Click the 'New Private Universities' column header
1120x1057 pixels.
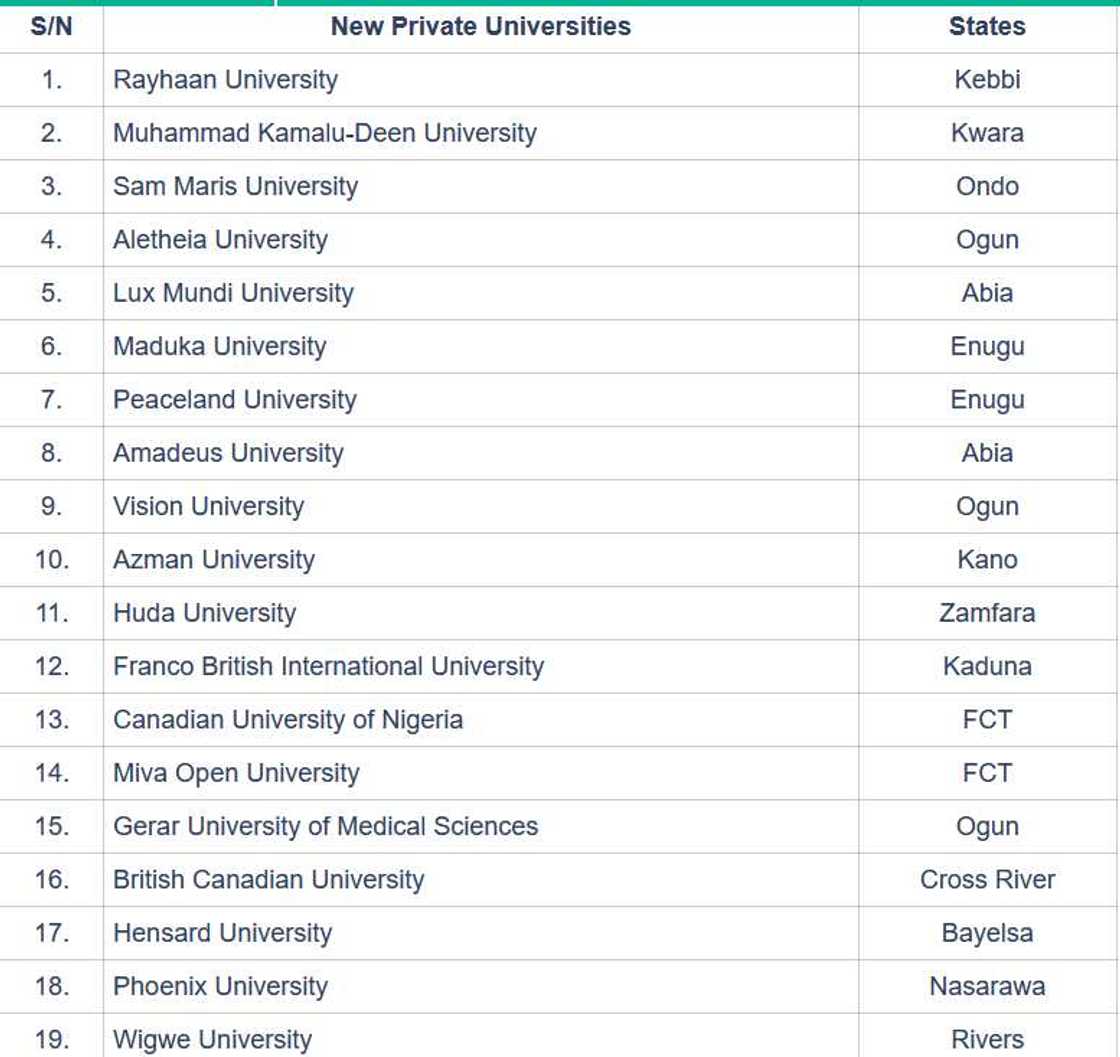point(480,27)
